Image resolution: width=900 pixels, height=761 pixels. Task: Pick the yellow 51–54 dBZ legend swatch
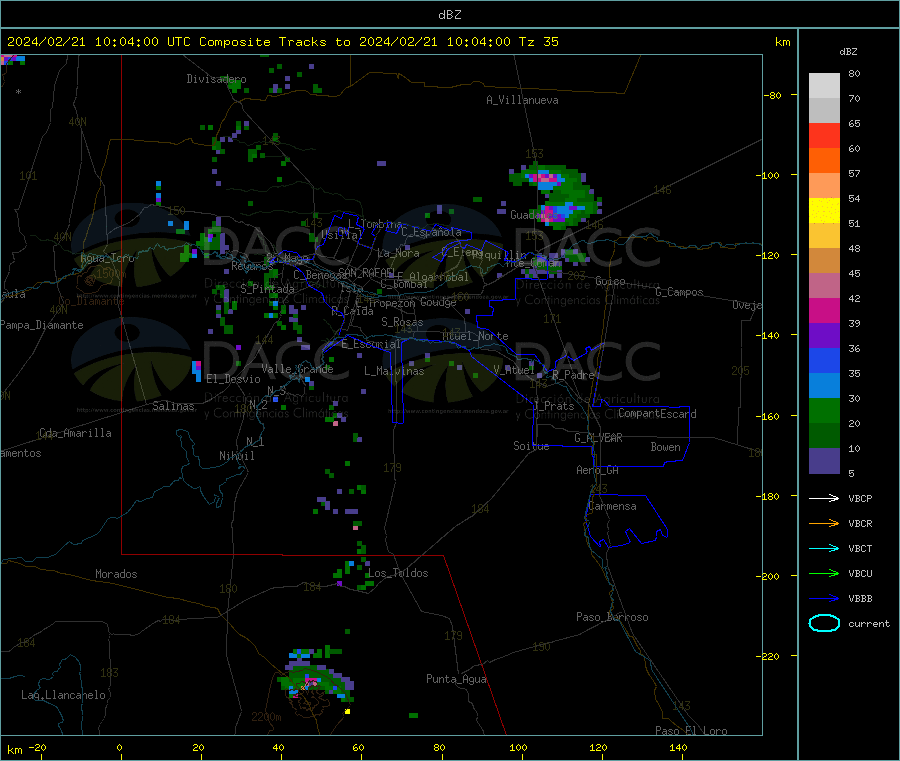click(824, 211)
